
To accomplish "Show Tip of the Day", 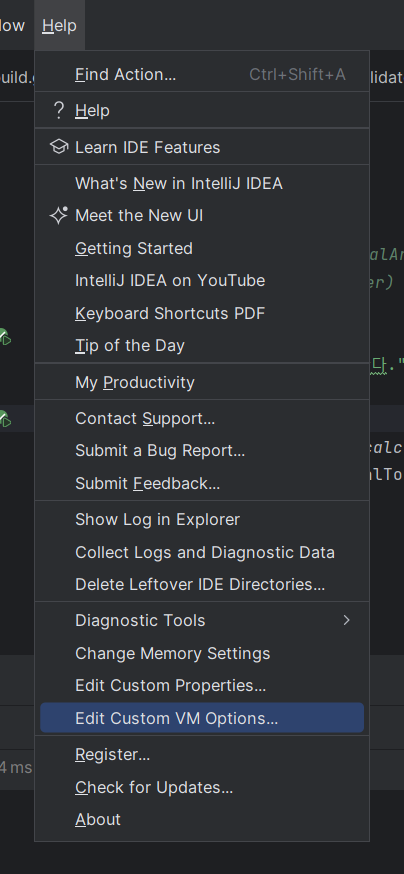I will tap(202, 346).
